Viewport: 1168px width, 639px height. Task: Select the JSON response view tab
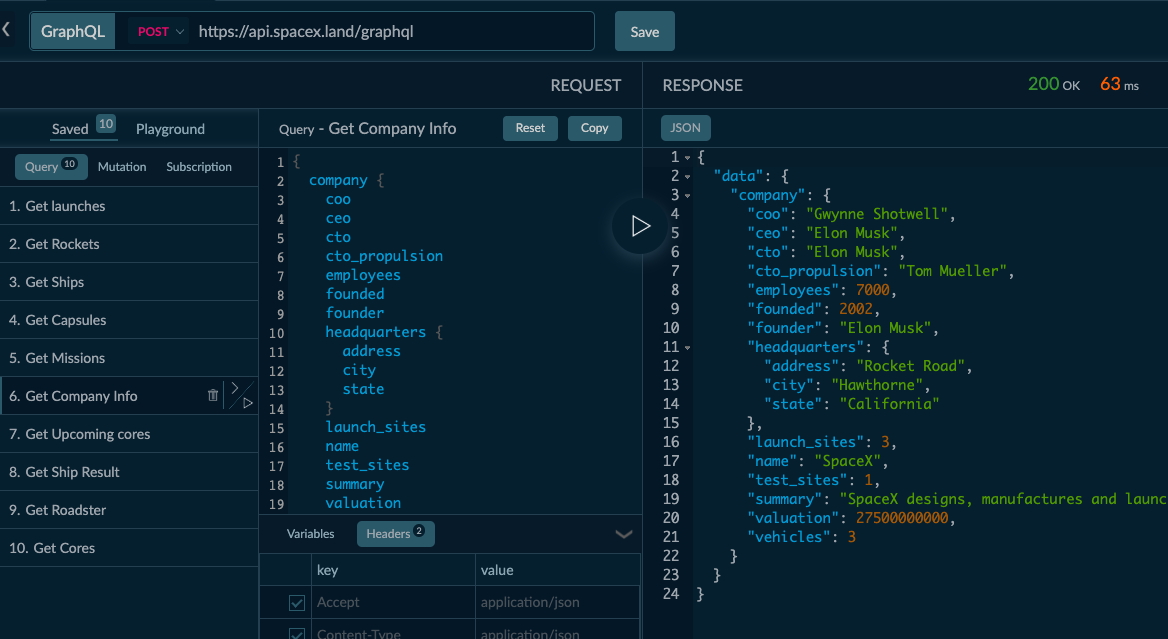685,127
